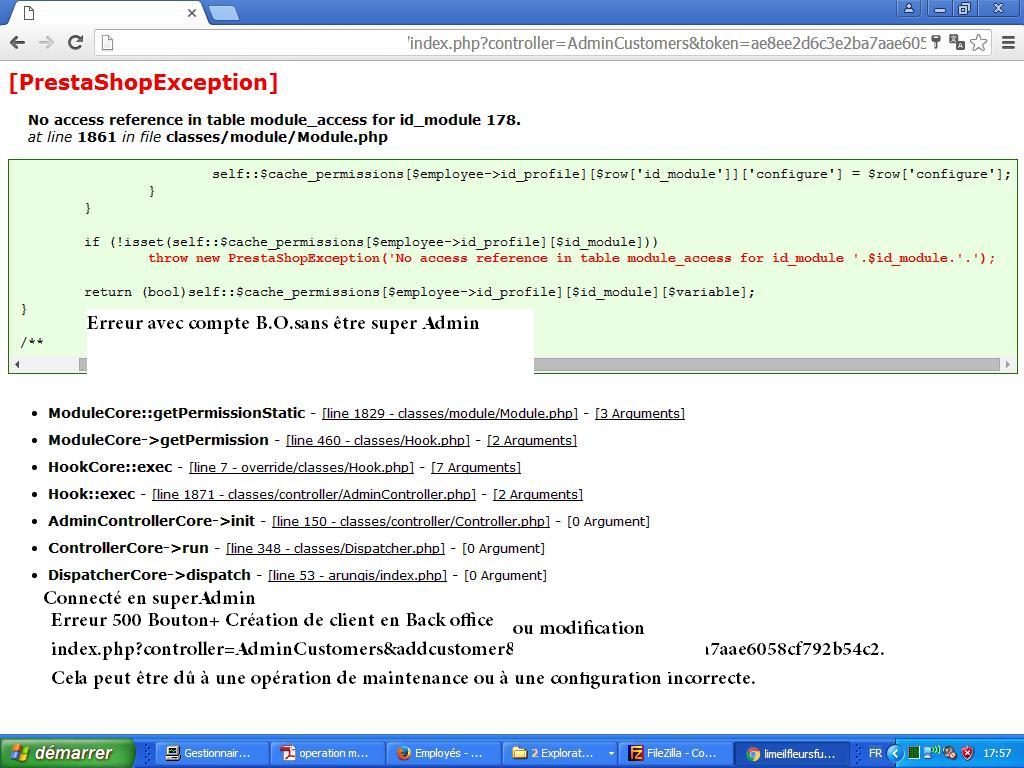
Task: Open line 150 classes/controller/Controller.php link
Action: pos(411,522)
